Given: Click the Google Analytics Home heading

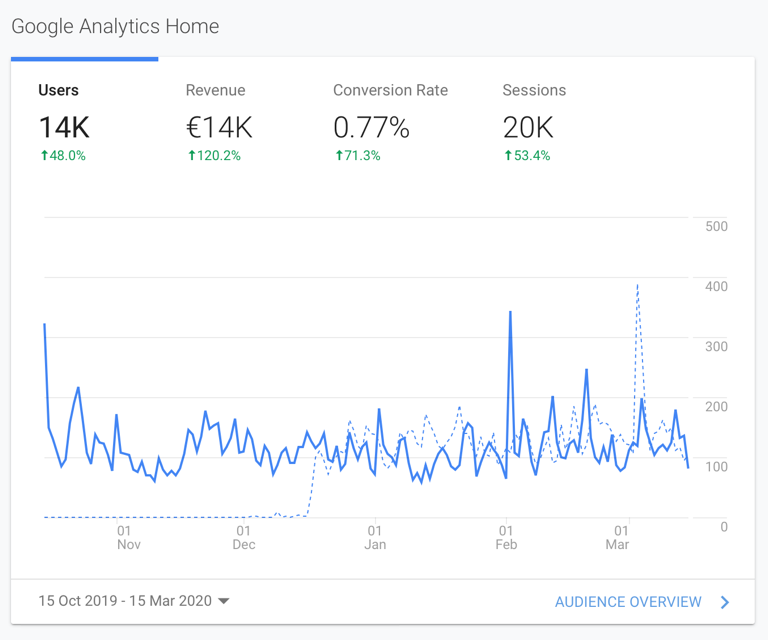Looking at the screenshot, I should pos(115,26).
